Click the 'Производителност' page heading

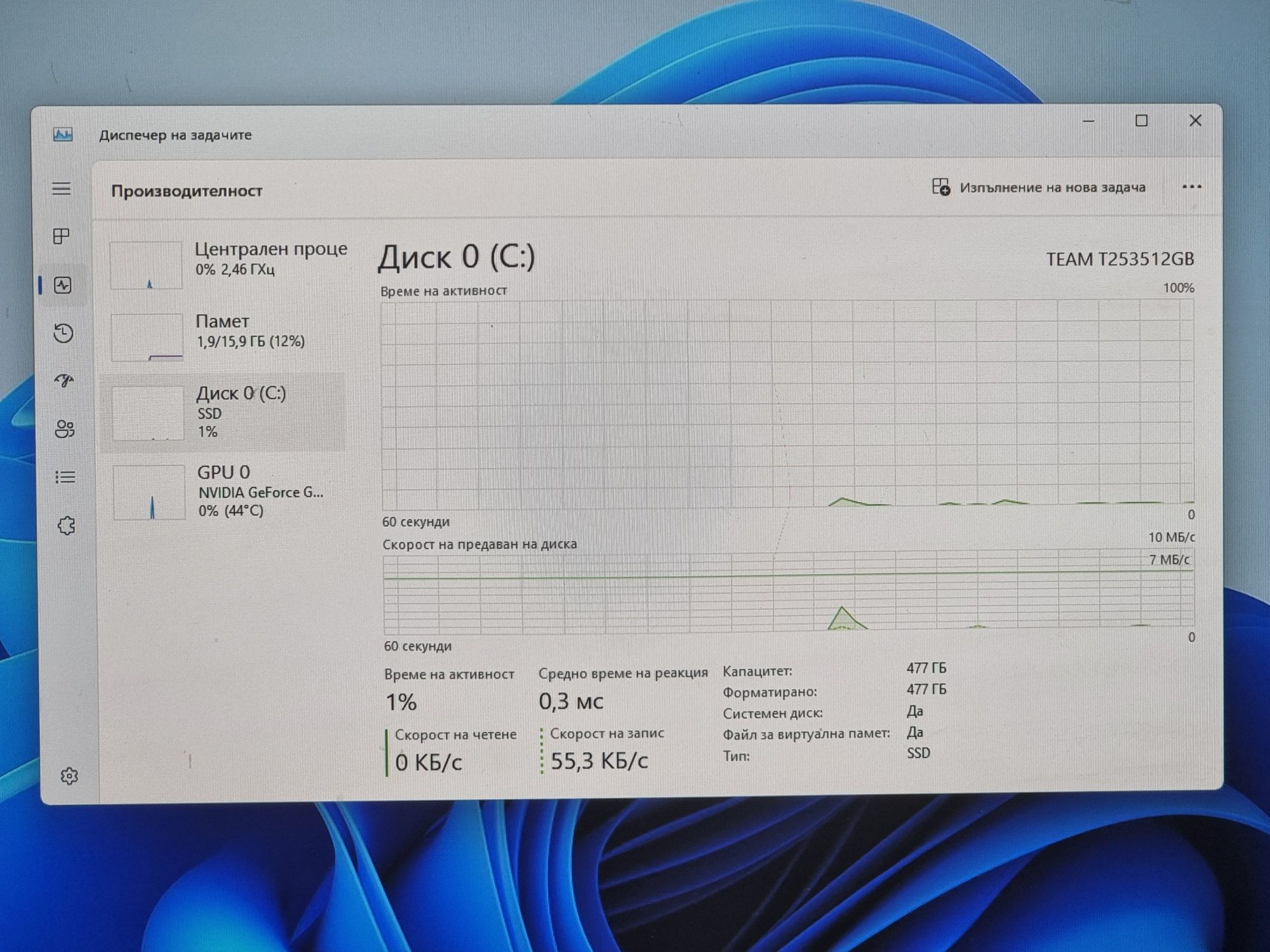[x=187, y=191]
